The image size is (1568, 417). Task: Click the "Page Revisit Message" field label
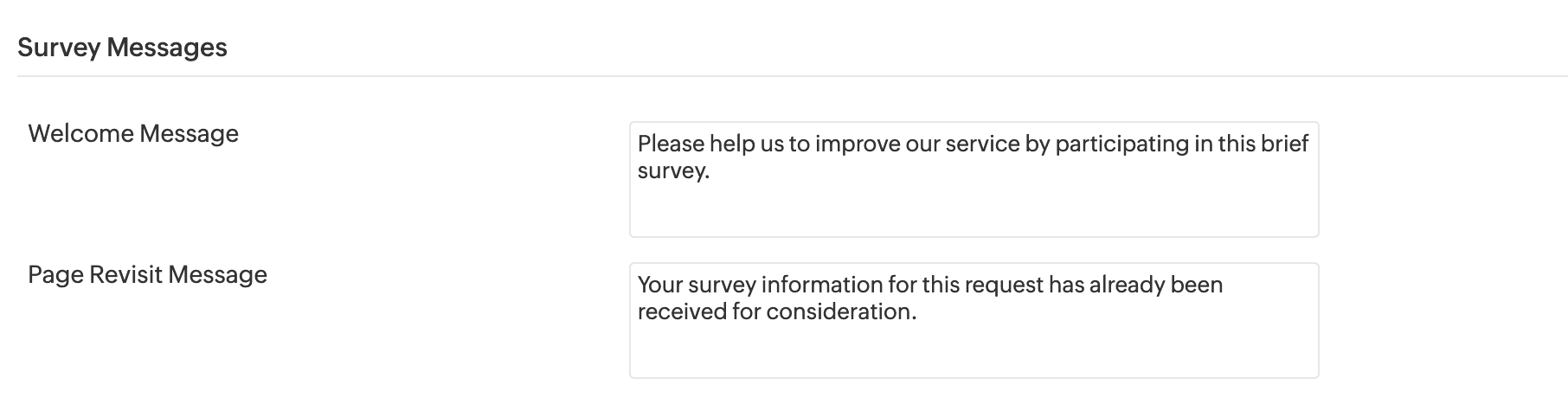coord(147,275)
